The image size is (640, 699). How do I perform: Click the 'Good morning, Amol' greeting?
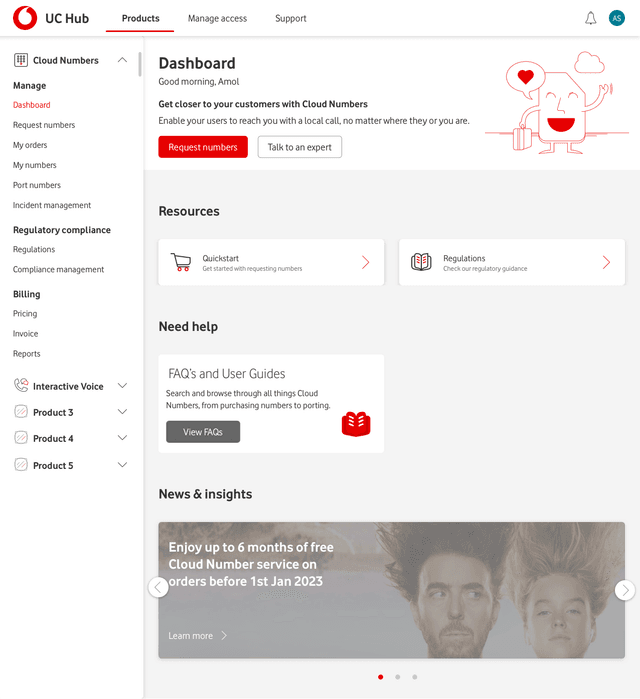point(199,82)
